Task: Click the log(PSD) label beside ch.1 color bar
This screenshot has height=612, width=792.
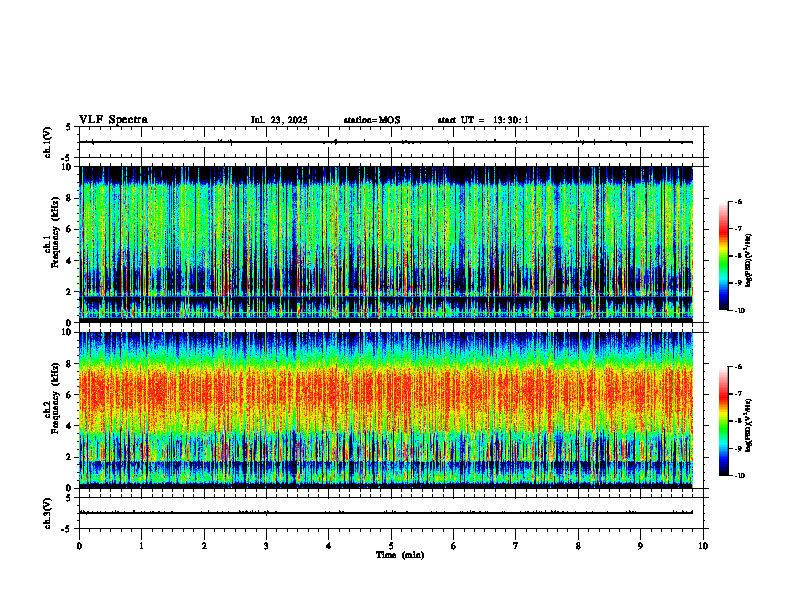Action: click(748, 261)
